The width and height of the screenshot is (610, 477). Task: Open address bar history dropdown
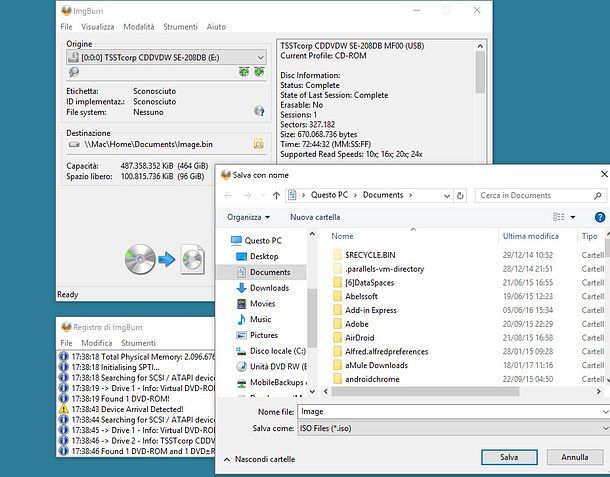click(x=447, y=196)
